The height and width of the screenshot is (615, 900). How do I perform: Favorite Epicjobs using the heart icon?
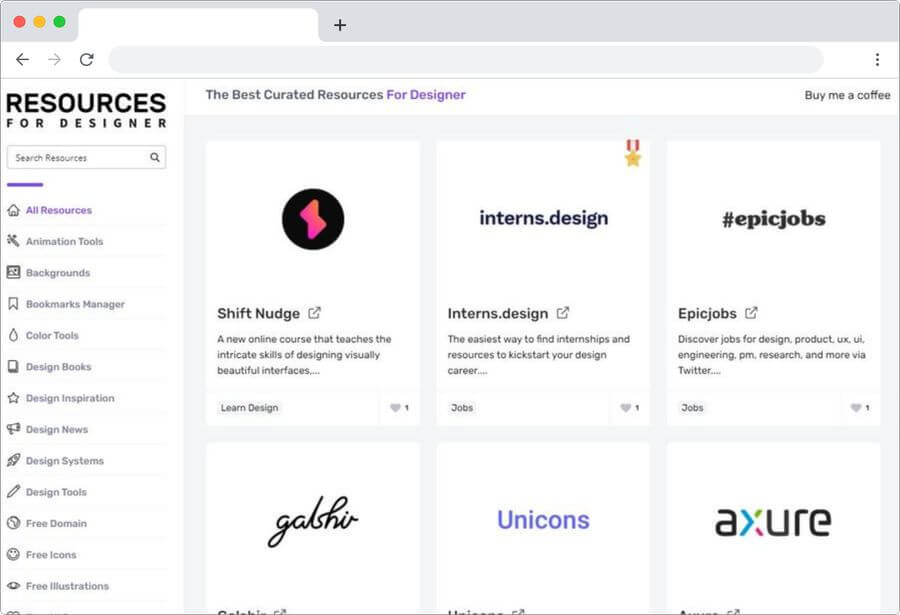pos(856,408)
